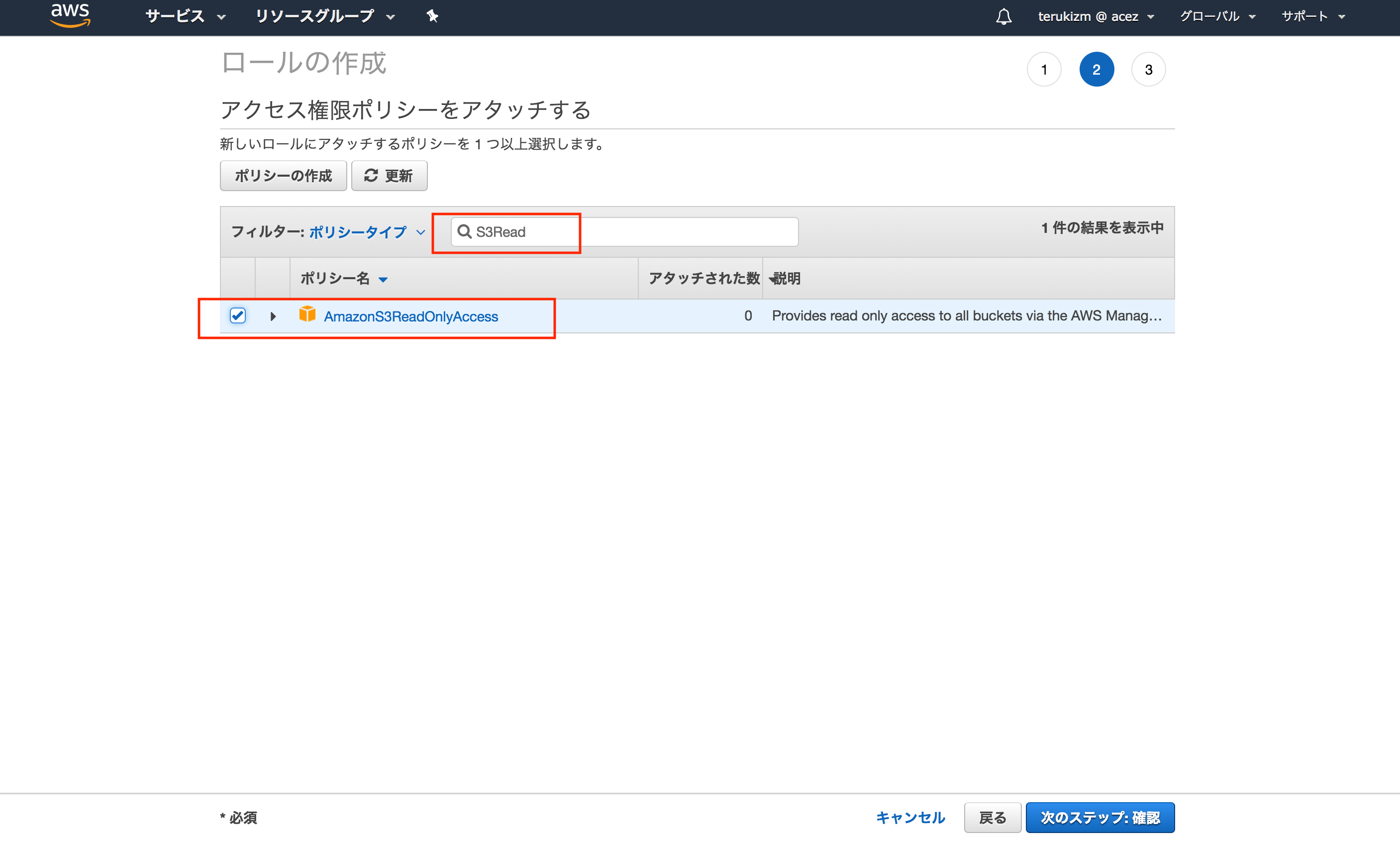This screenshot has width=1400, height=841.
Task: Uncheck the AmazonS3ReadOnlyAccess policy checkbox
Action: click(238, 315)
